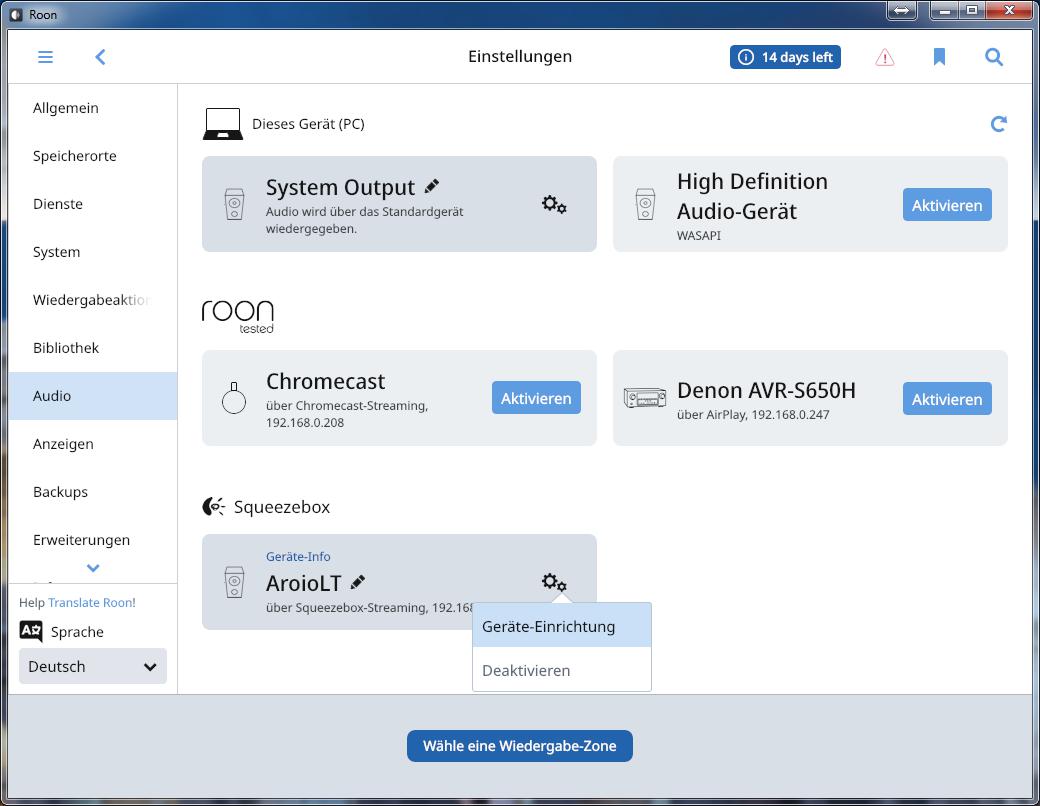The height and width of the screenshot is (806, 1040).
Task: Click the Chromecast IP address text
Action: [305, 423]
